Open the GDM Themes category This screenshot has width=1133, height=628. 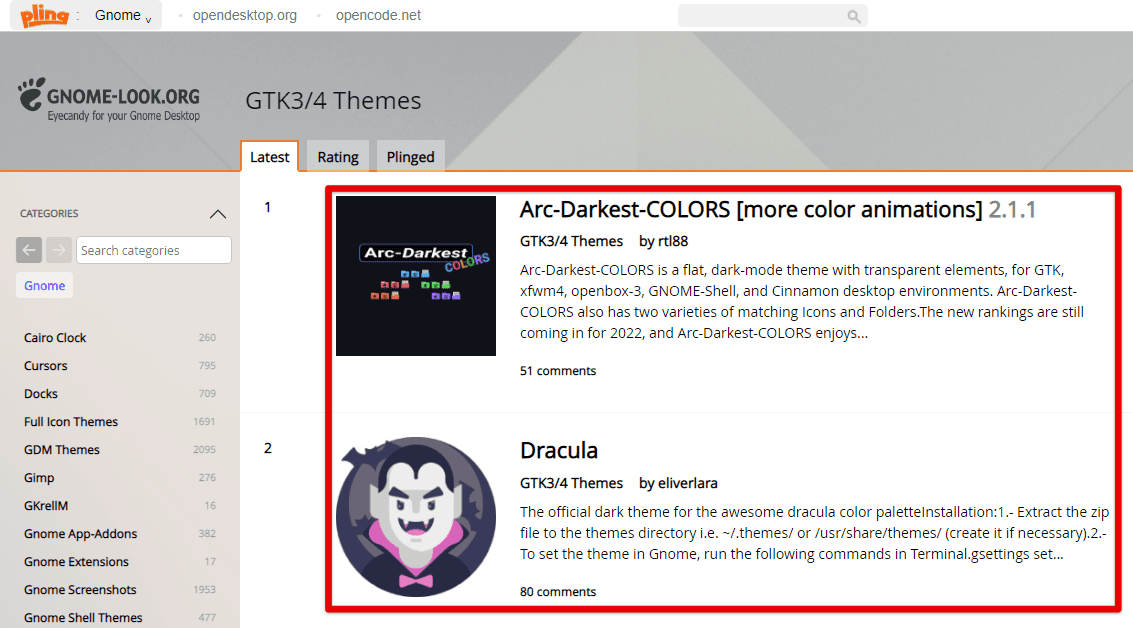(x=61, y=450)
